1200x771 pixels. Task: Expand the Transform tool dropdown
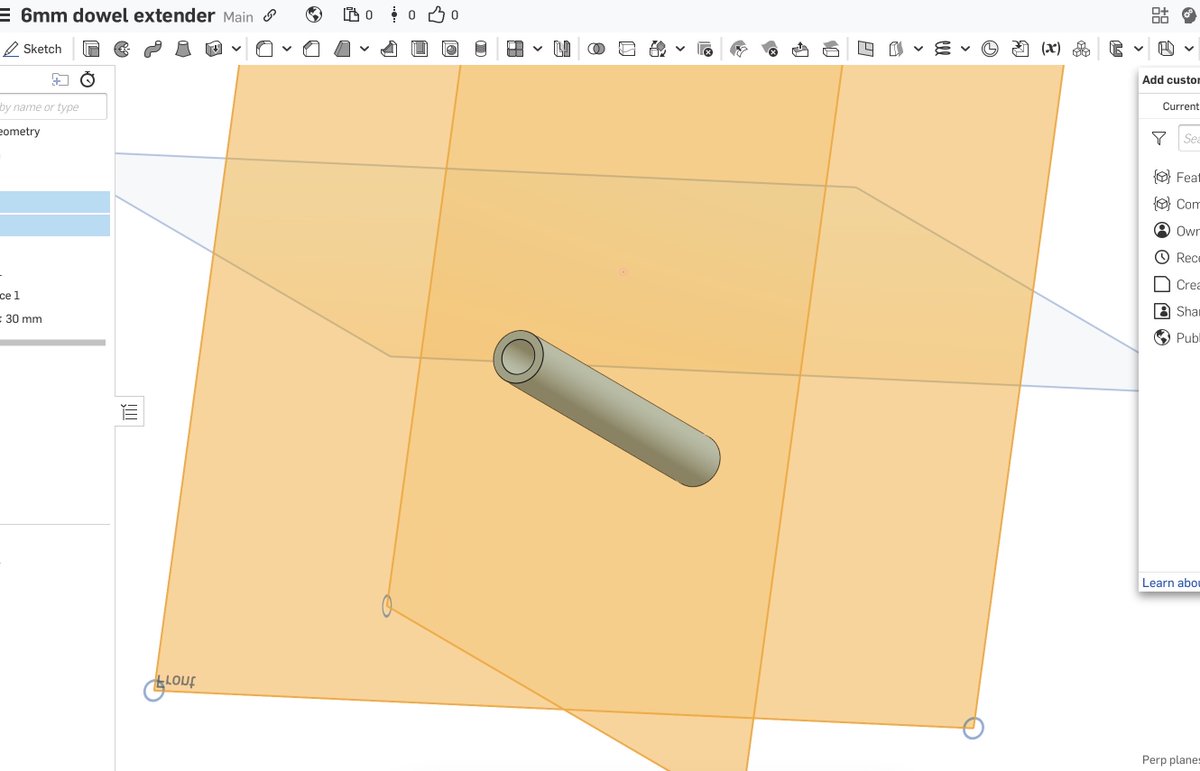680,48
